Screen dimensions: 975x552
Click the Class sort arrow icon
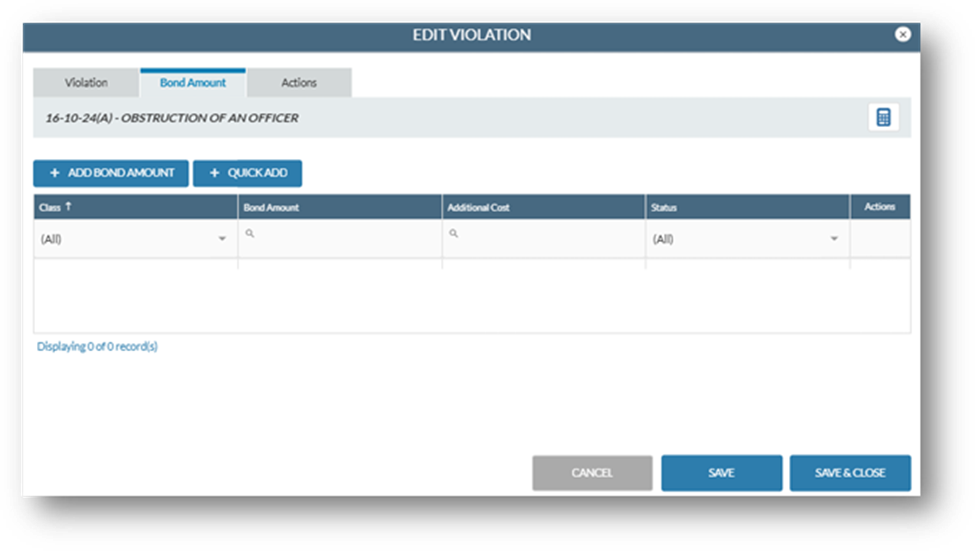(68, 206)
